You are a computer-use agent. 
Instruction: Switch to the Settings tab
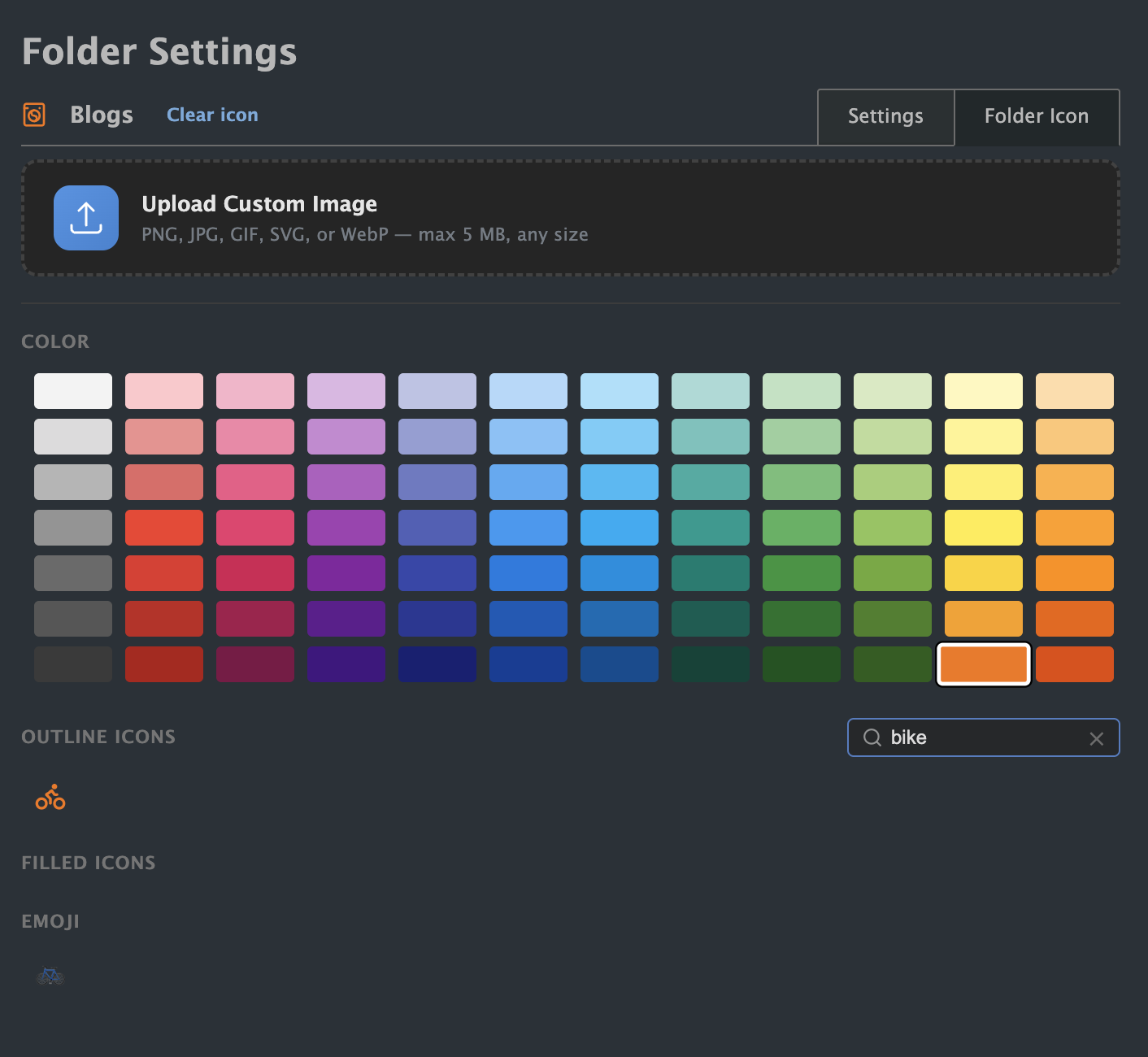point(885,116)
